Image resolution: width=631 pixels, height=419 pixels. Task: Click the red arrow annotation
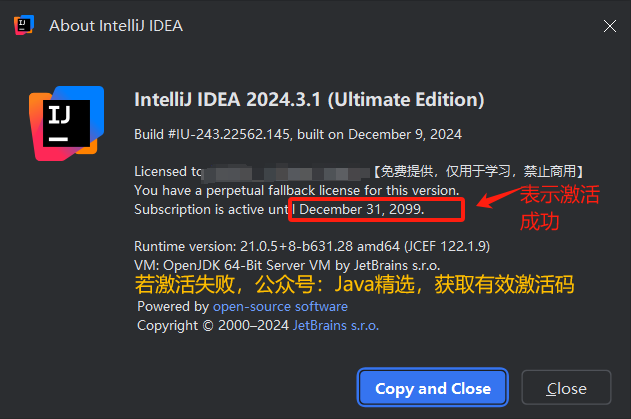click(499, 197)
